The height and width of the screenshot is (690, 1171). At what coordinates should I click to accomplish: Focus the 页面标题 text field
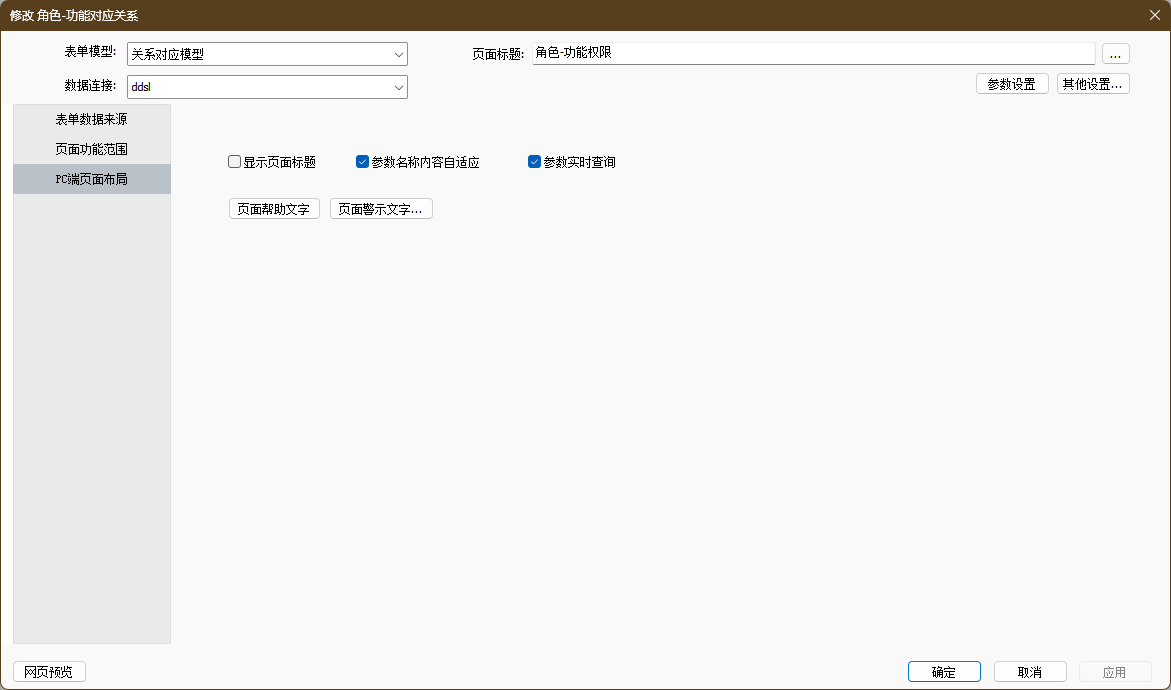[x=812, y=54]
